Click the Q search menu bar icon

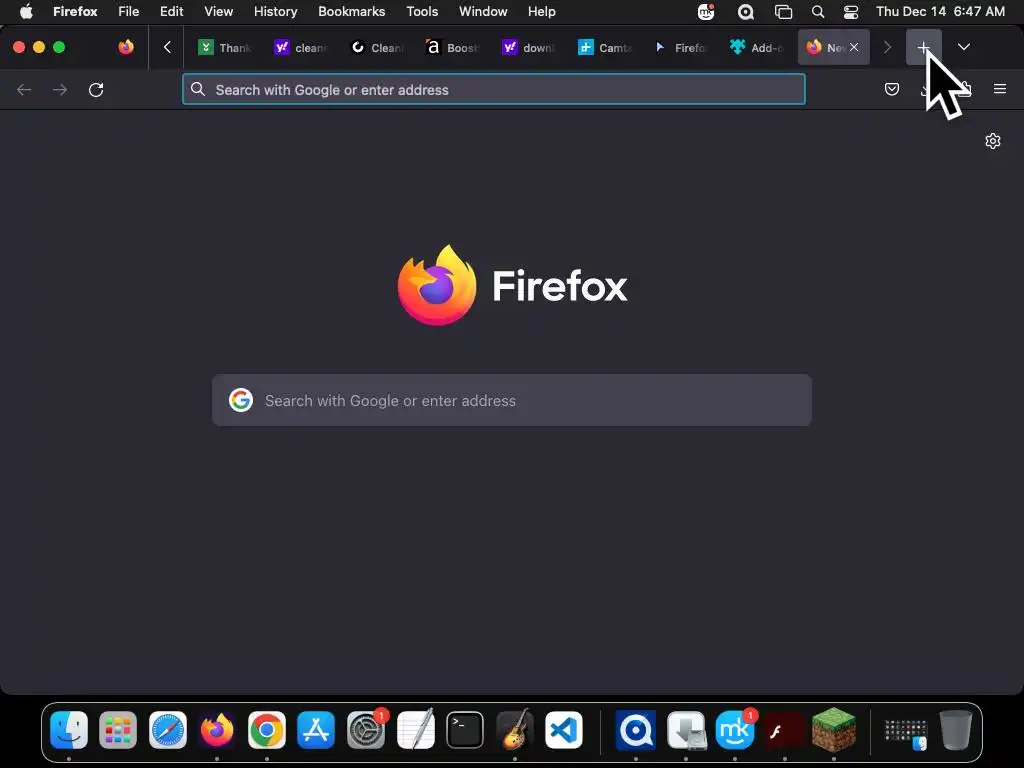[x=745, y=11]
